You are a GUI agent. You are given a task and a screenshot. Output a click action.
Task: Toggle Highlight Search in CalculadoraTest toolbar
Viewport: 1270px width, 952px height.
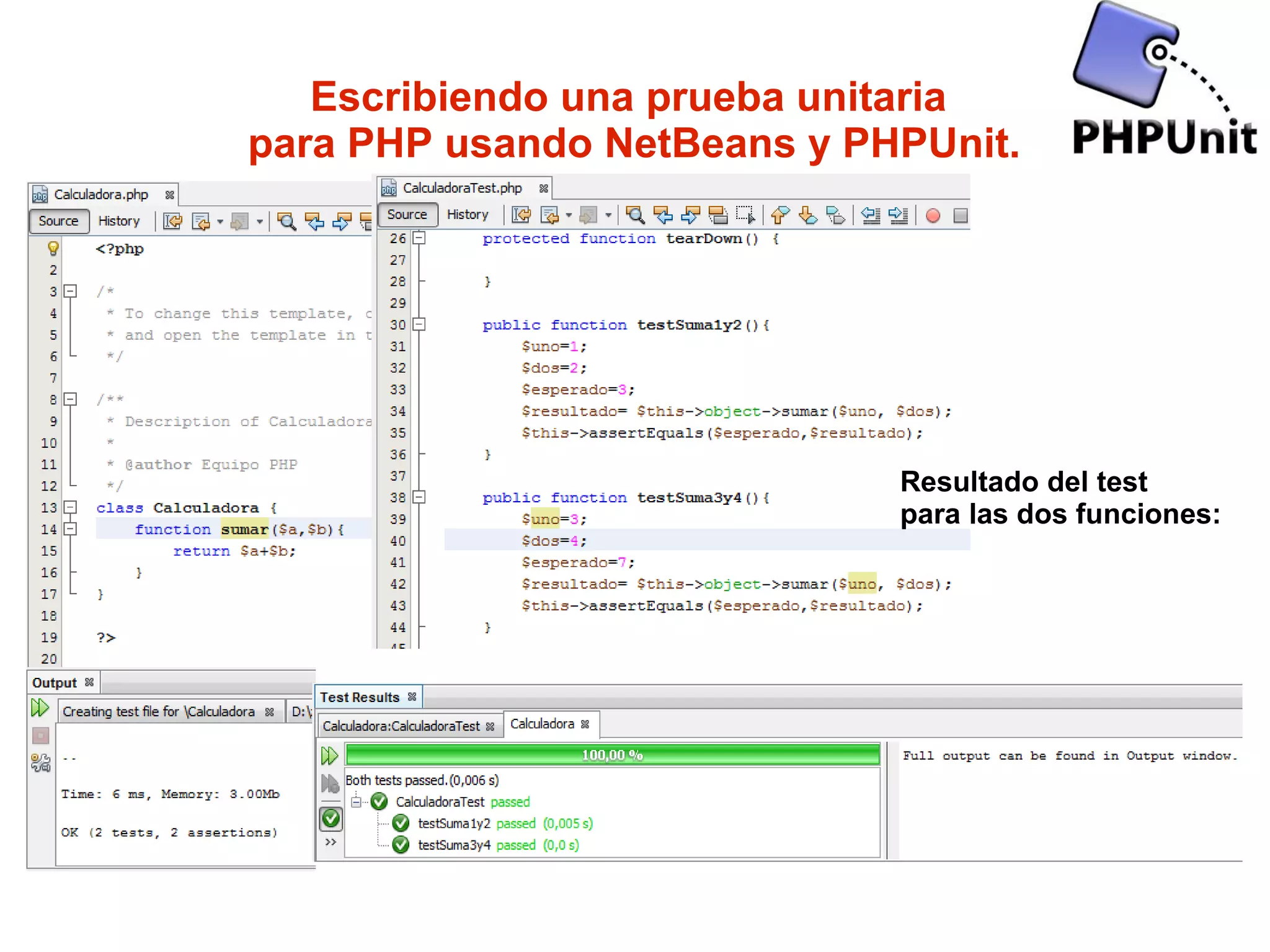(717, 215)
